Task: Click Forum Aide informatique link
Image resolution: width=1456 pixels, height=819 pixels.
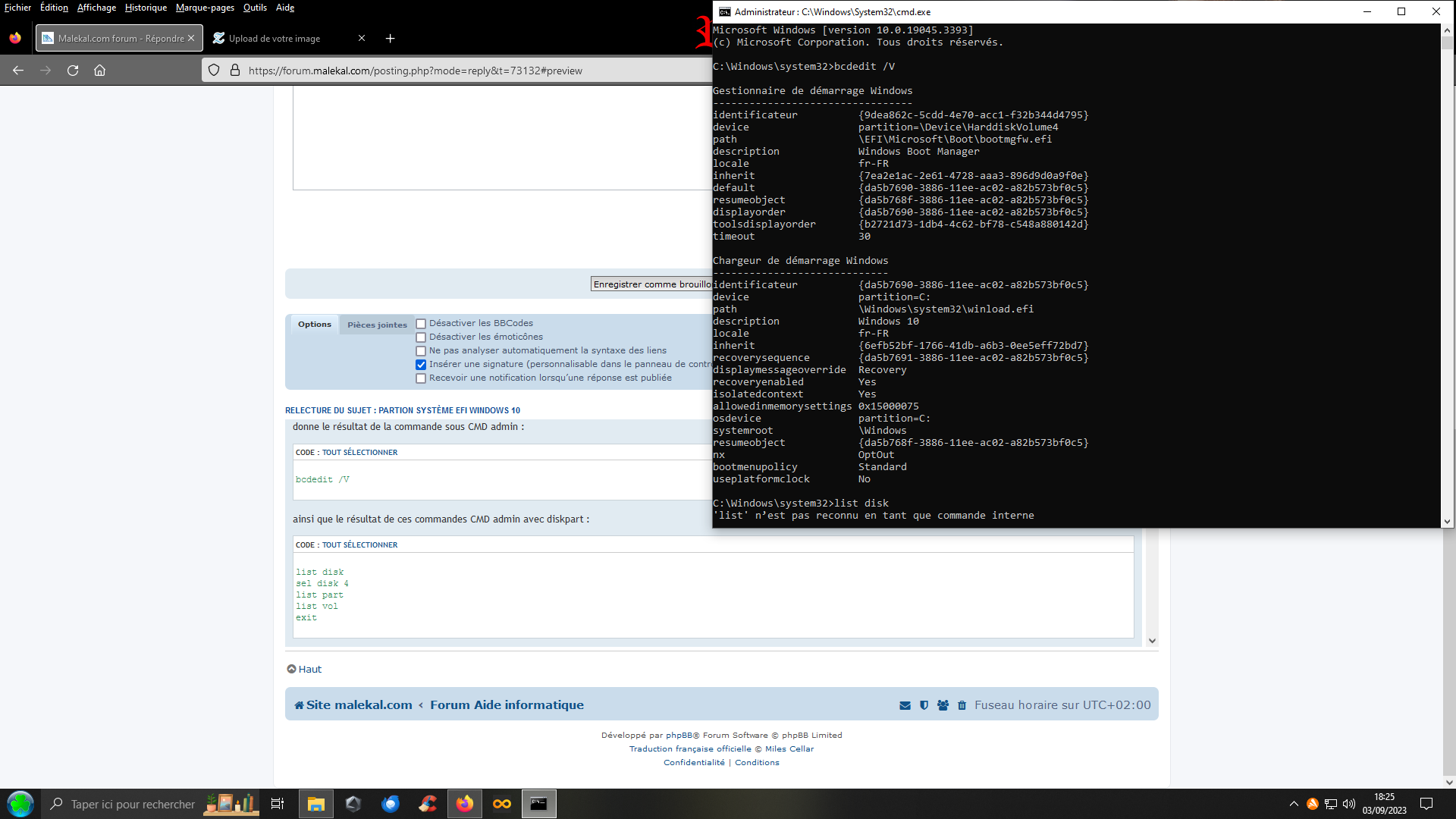Action: pyautogui.click(x=507, y=704)
